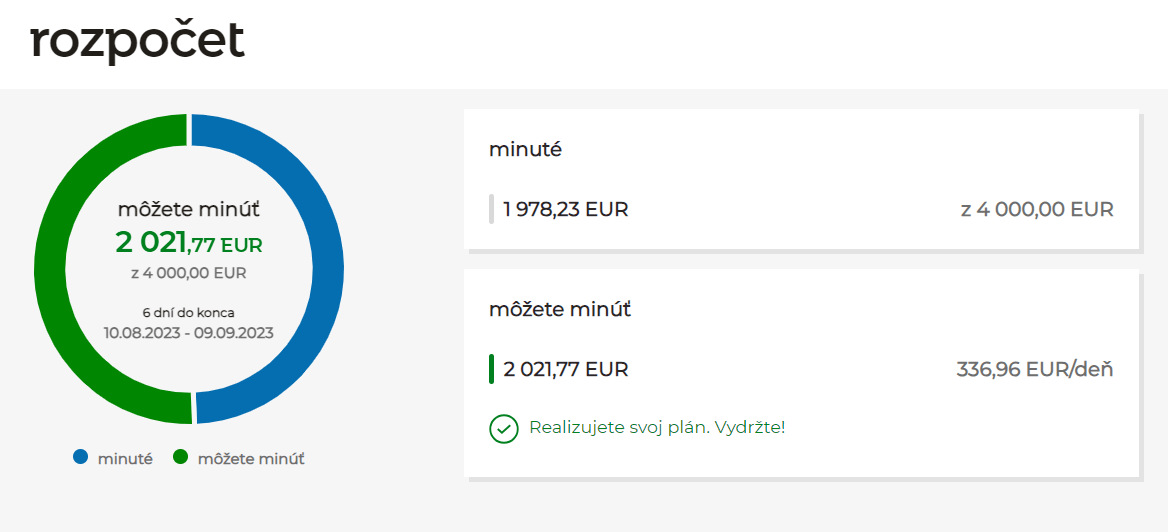Click the z 4 000,00 EUR limit in minuté card
This screenshot has height=532, width=1168.
pyautogui.click(x=1037, y=209)
